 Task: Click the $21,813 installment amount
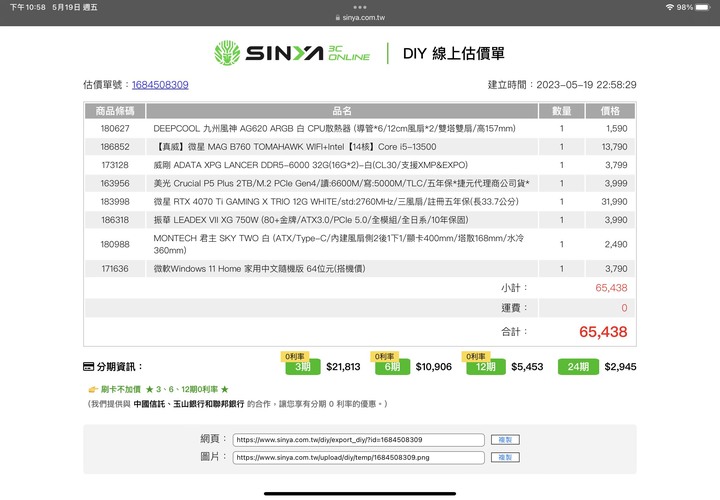[x=343, y=367]
